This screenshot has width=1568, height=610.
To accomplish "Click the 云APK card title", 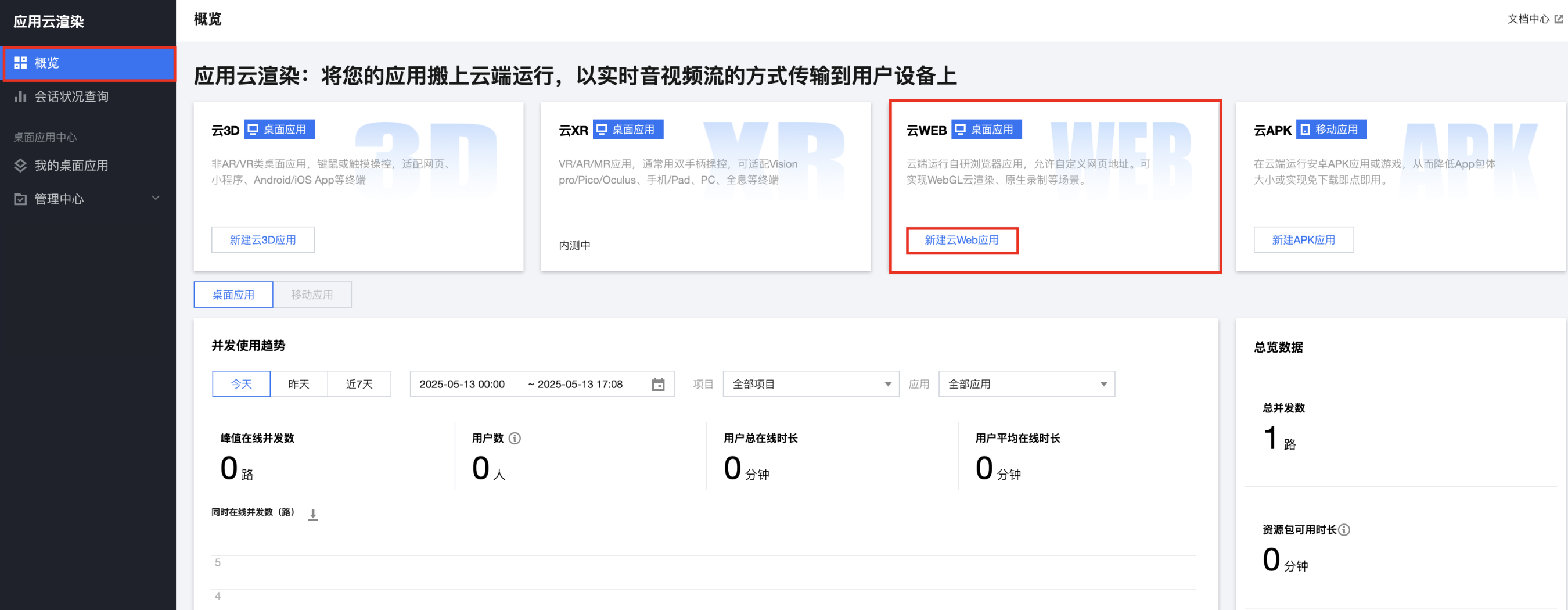I will coord(1272,130).
